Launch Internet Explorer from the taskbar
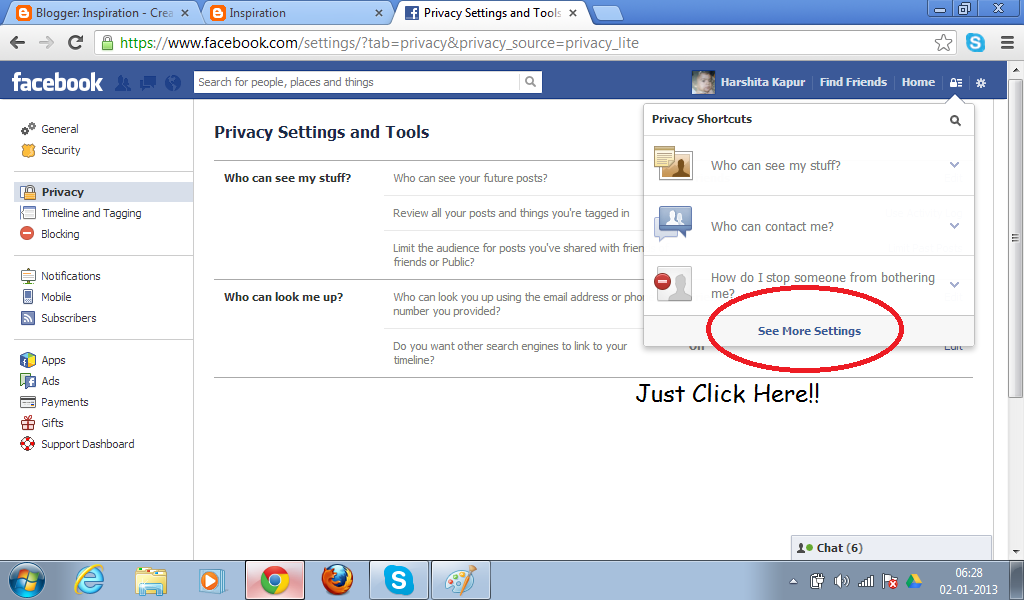The image size is (1024, 600). [x=89, y=580]
